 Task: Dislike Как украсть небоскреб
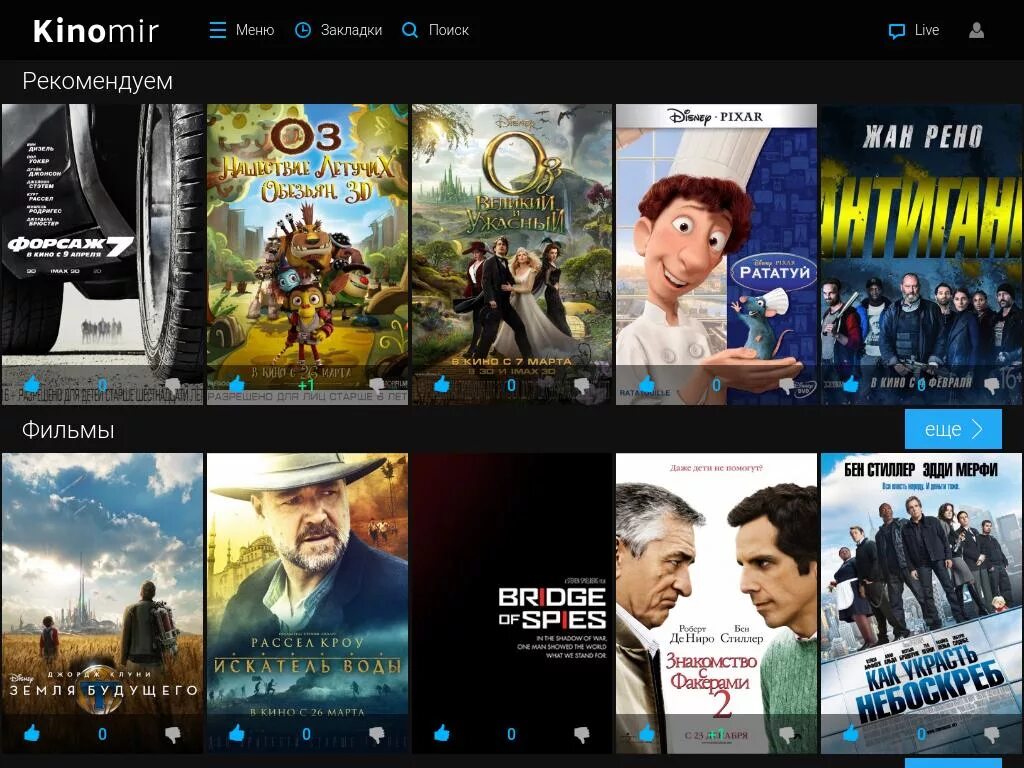[991, 735]
